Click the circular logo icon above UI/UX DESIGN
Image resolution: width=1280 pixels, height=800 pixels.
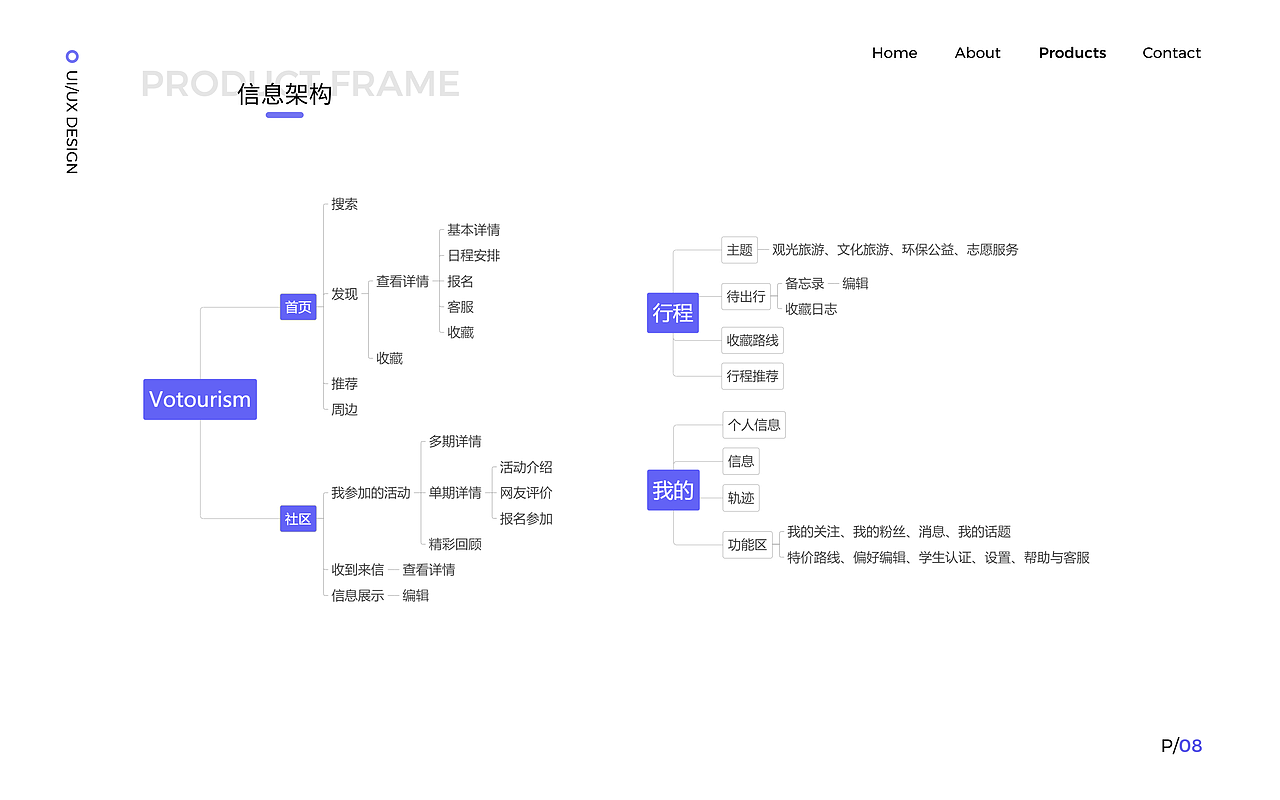click(x=70, y=56)
